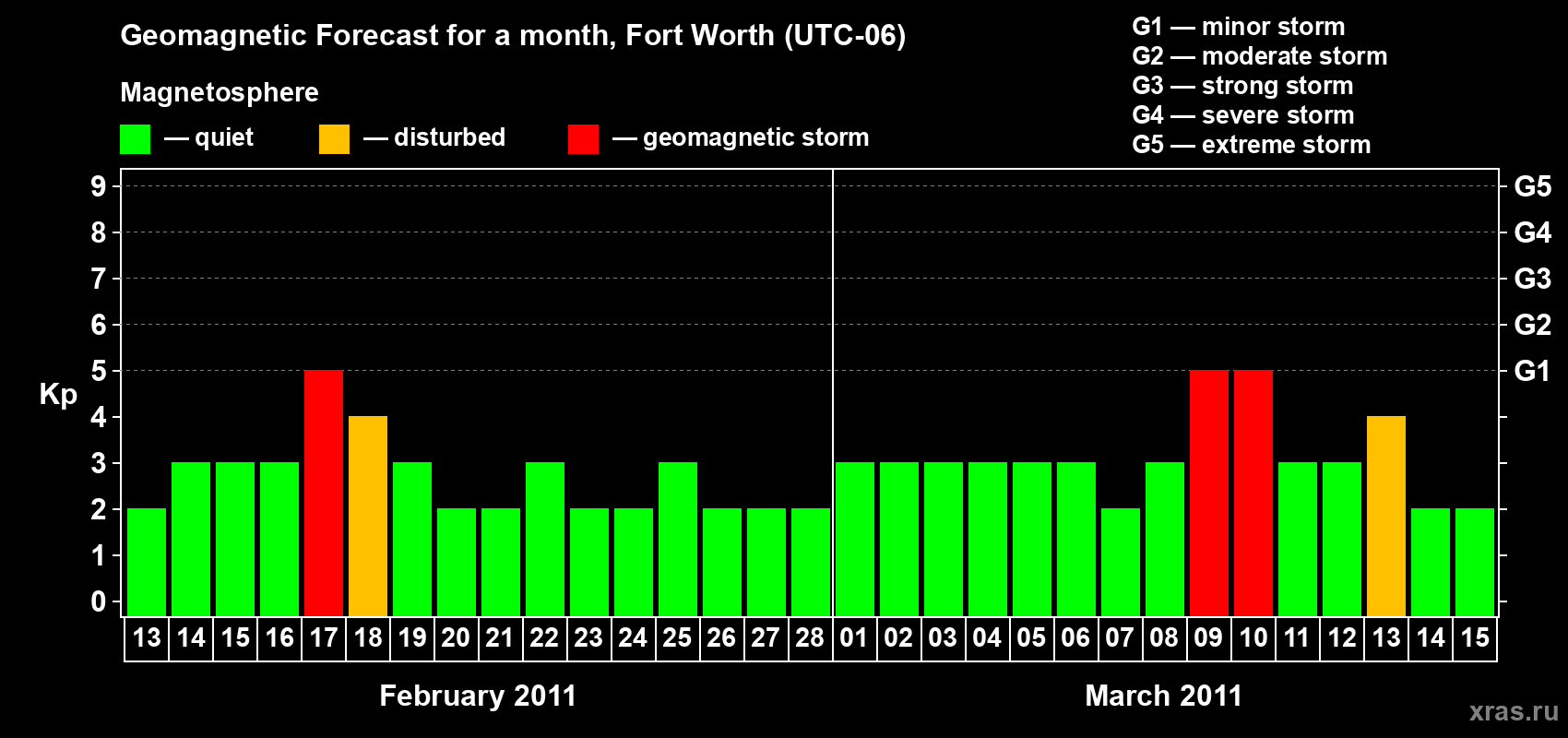Click the 'G5 — extreme storm' legend line
Image resolution: width=1568 pixels, height=738 pixels.
1252,145
